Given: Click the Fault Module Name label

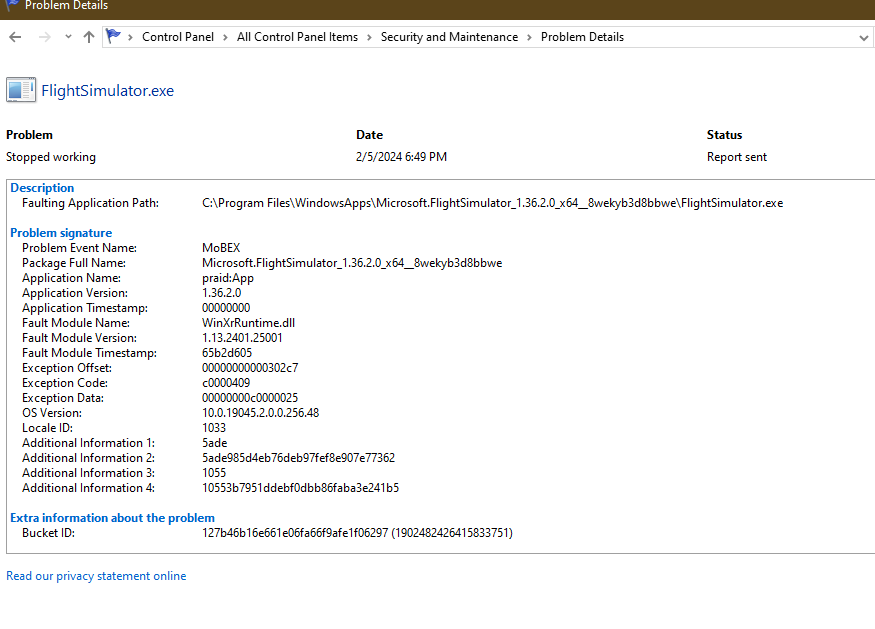Looking at the screenshot, I should tap(76, 323).
